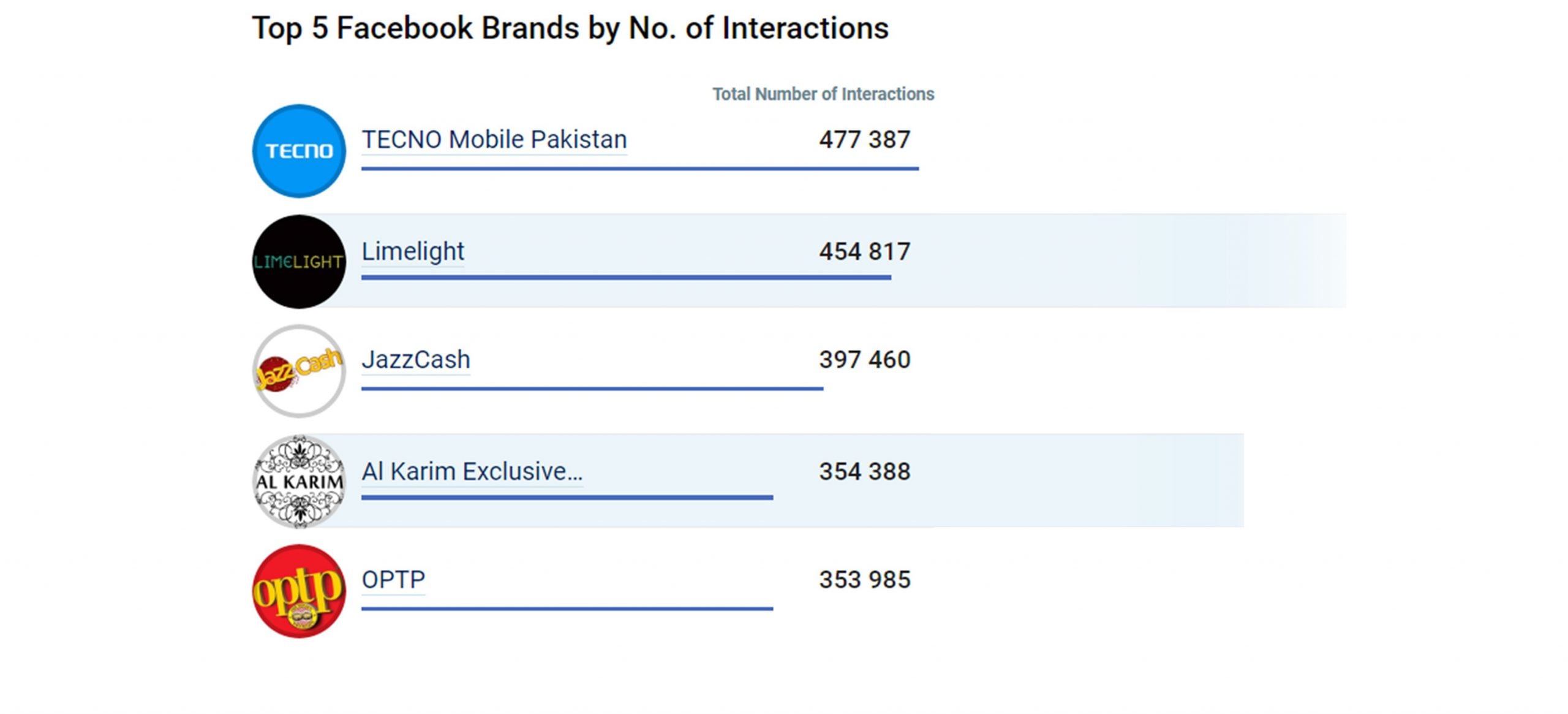Click the Top 5 Facebook Brands title

570,28
